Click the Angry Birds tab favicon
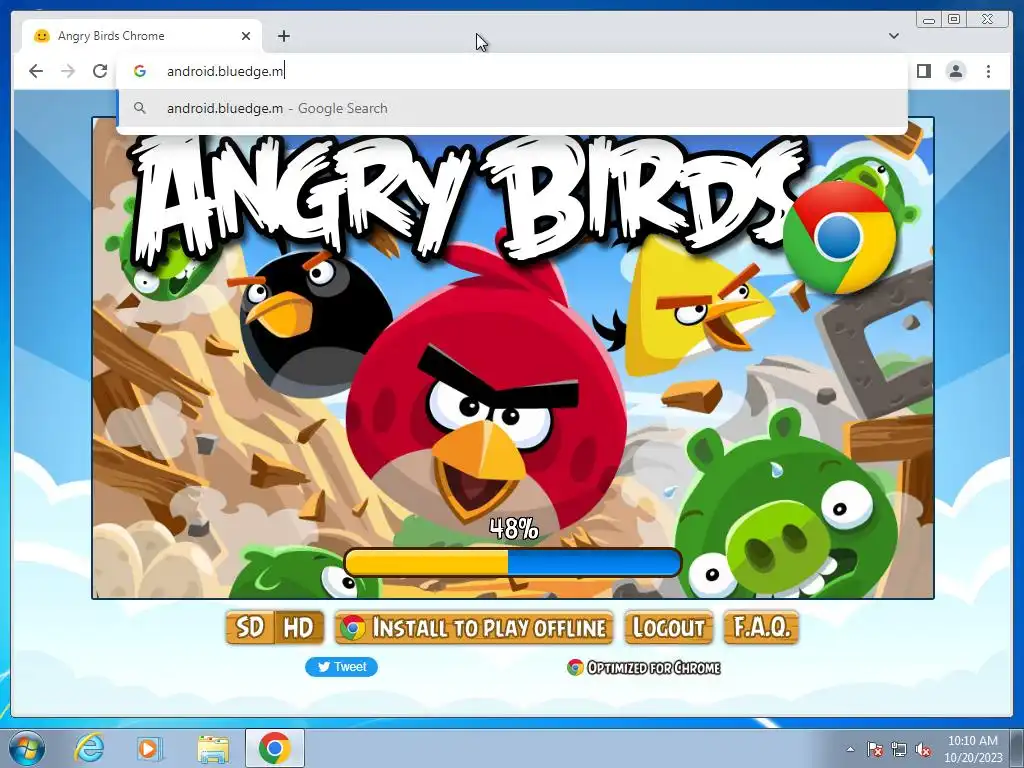The height and width of the screenshot is (768, 1024). [x=42, y=36]
